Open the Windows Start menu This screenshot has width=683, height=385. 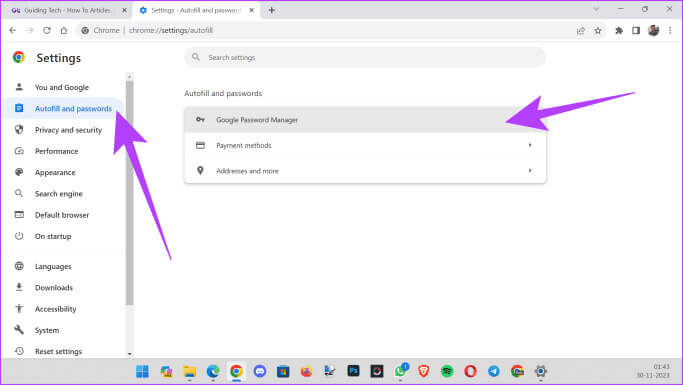click(x=142, y=371)
